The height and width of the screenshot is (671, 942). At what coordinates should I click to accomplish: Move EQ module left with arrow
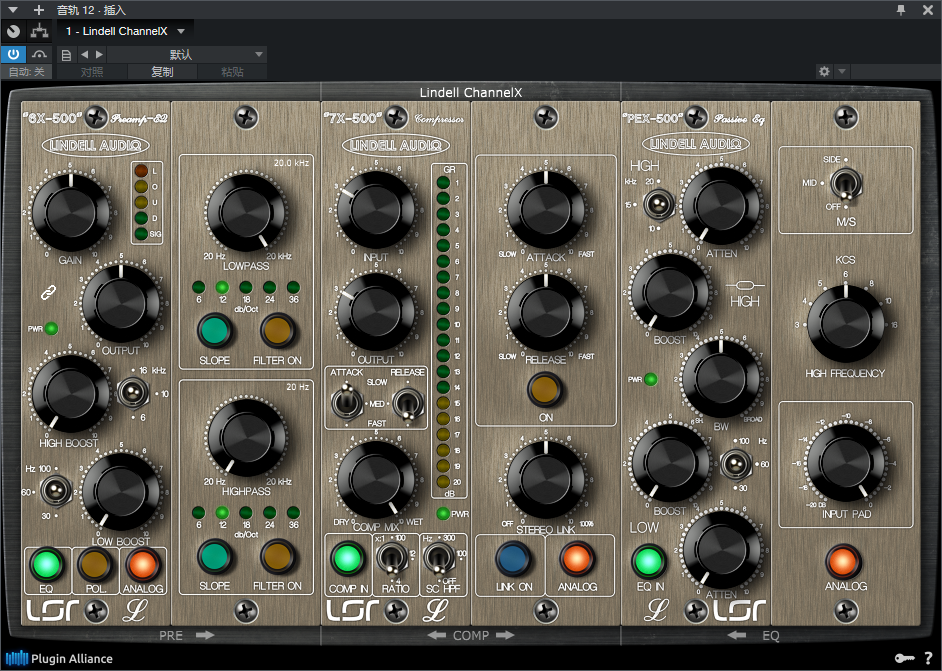point(737,635)
